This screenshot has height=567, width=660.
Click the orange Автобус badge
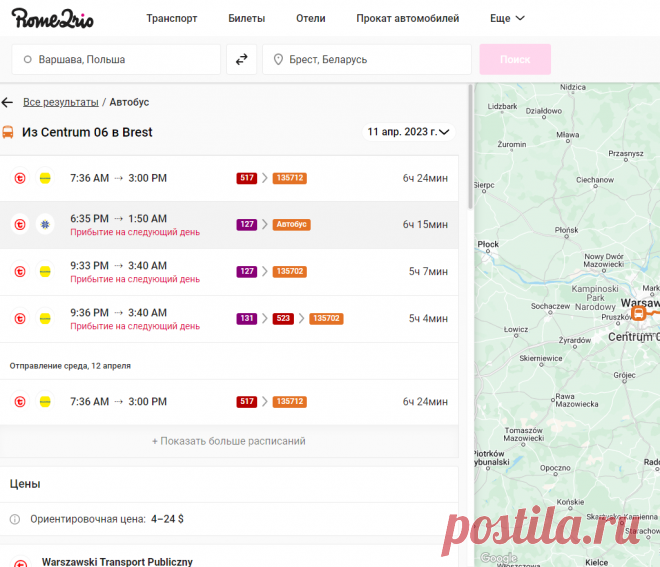pyautogui.click(x=291, y=225)
